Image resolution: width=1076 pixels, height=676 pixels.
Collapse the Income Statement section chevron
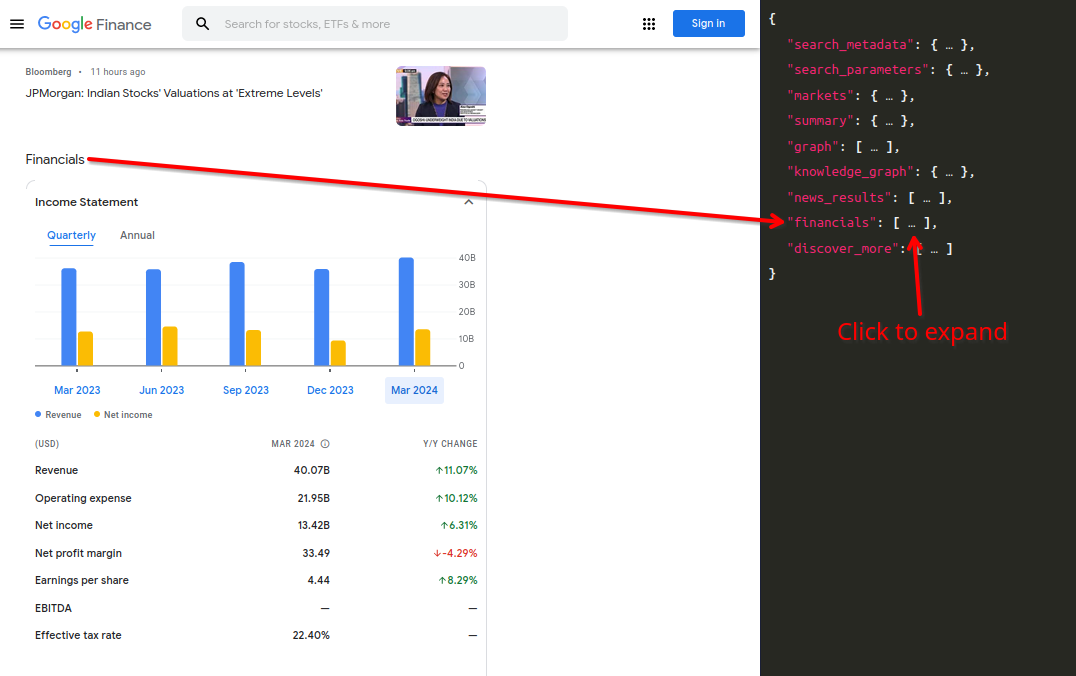pos(469,202)
